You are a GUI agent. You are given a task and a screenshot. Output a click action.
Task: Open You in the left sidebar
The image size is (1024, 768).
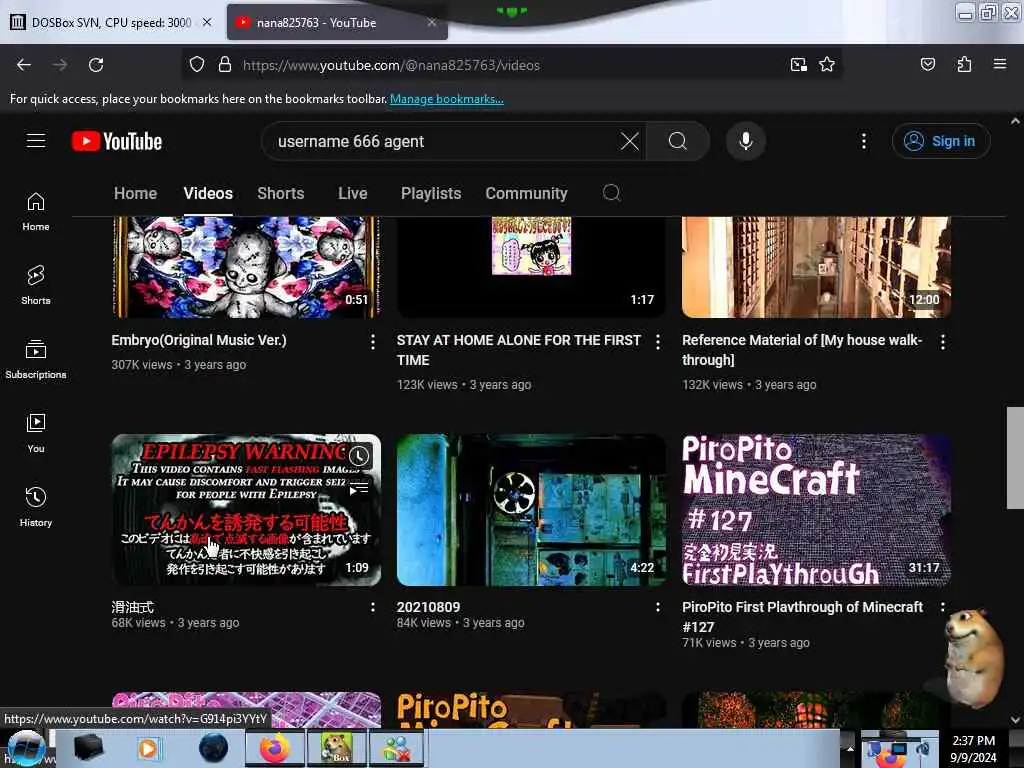click(36, 433)
